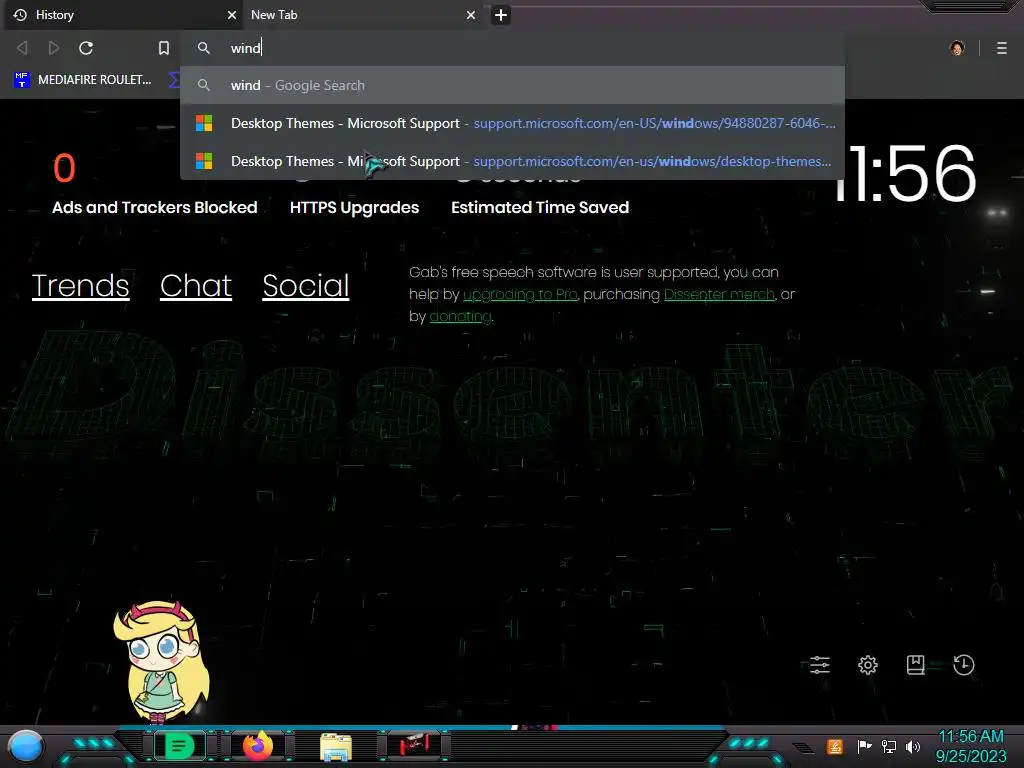Click the 'Estimated Time Saved' label
The height and width of the screenshot is (768, 1024).
pos(540,208)
